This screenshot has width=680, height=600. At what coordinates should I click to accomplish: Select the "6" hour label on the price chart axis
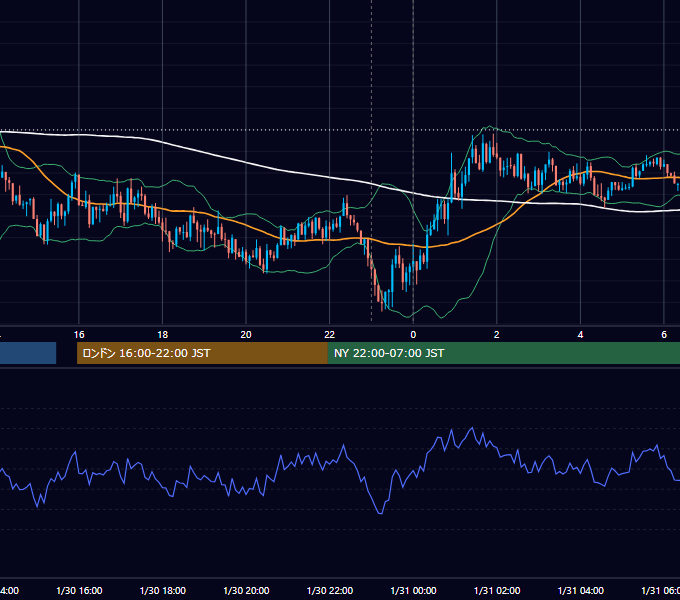click(664, 335)
